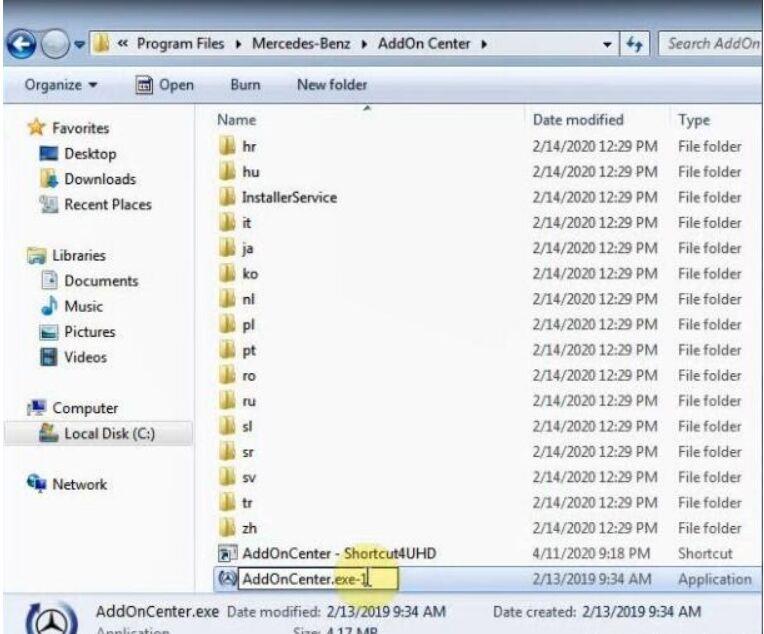Select Program Files in the breadcrumb

click(x=180, y=44)
